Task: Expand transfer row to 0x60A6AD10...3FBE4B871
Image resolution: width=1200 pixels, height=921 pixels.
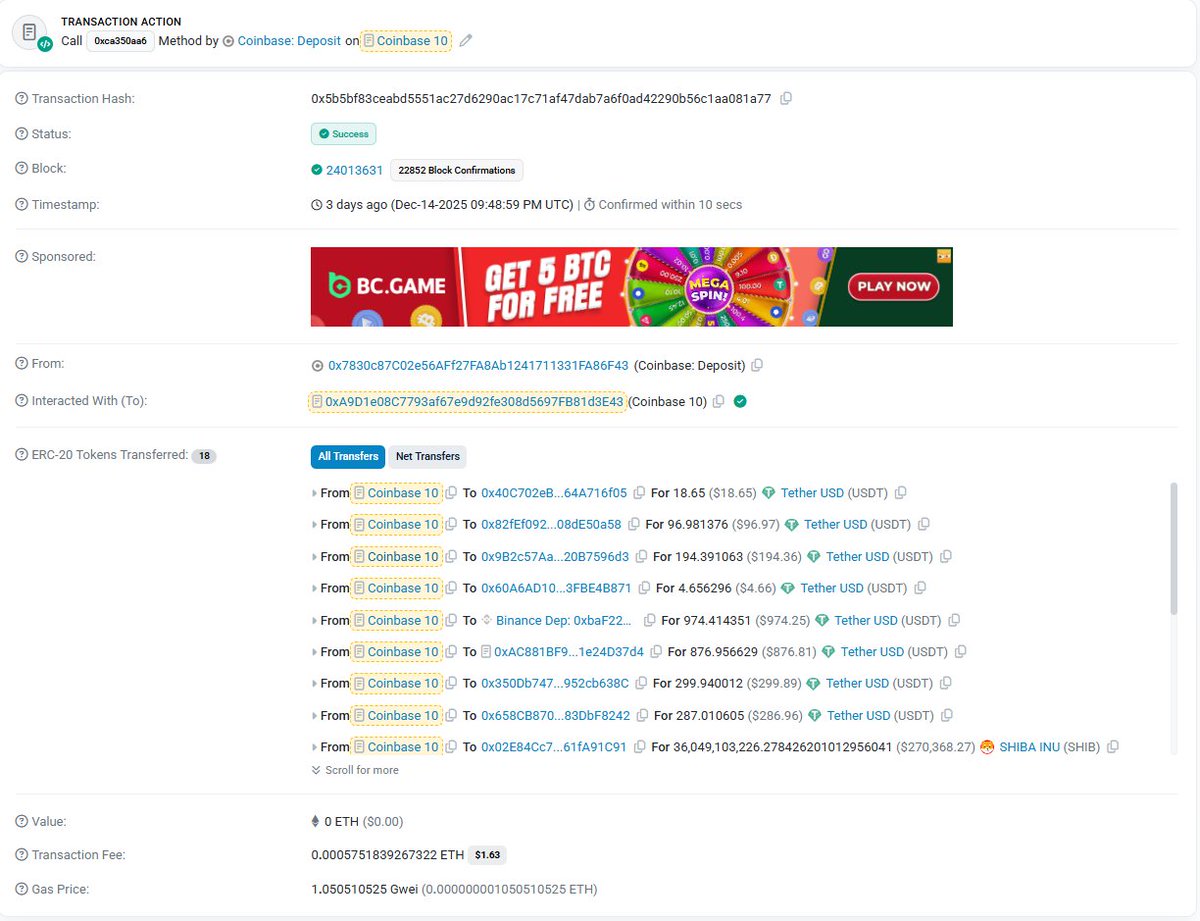Action: tap(315, 589)
